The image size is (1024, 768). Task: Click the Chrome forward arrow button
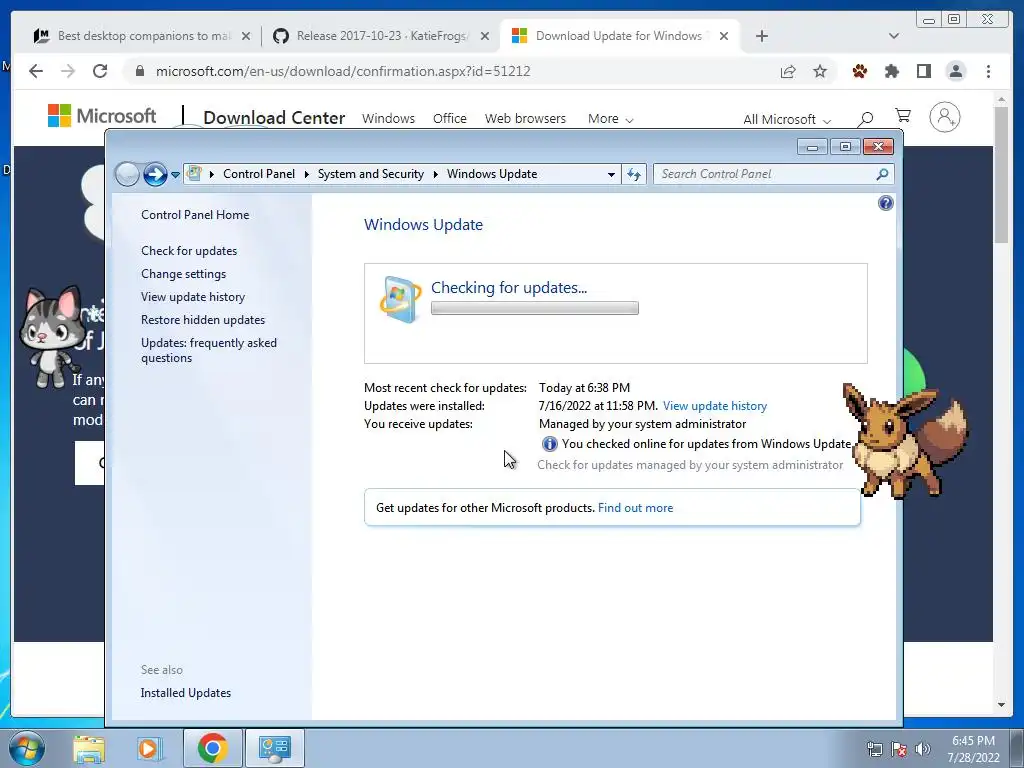point(68,71)
